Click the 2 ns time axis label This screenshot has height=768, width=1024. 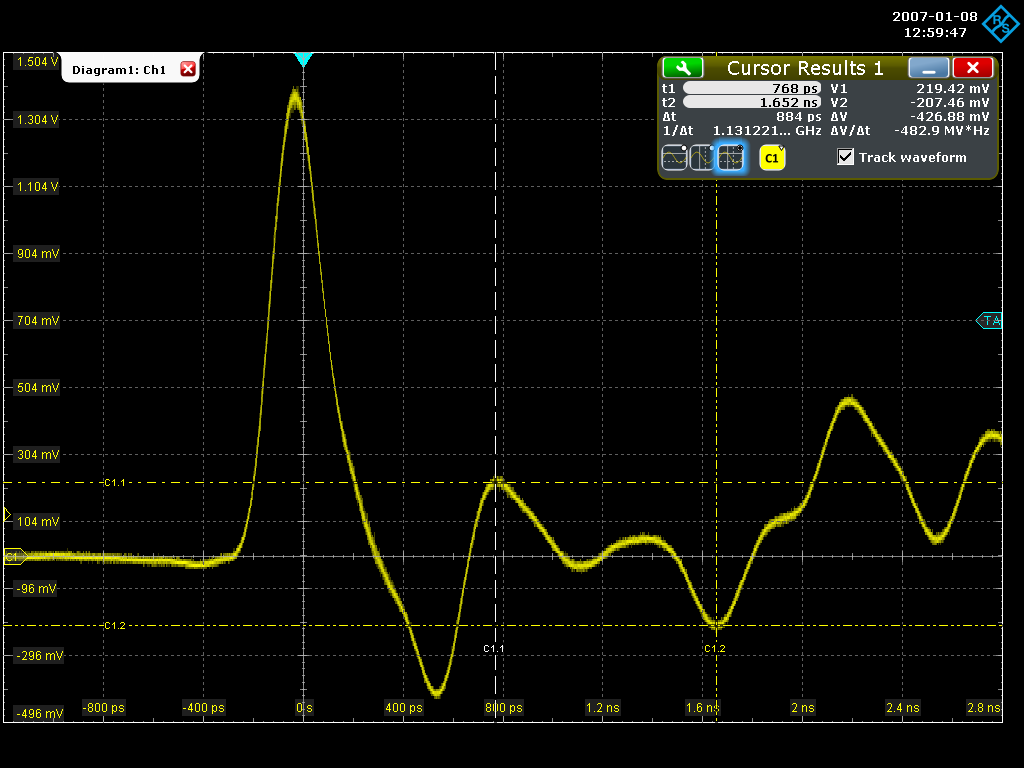[803, 707]
